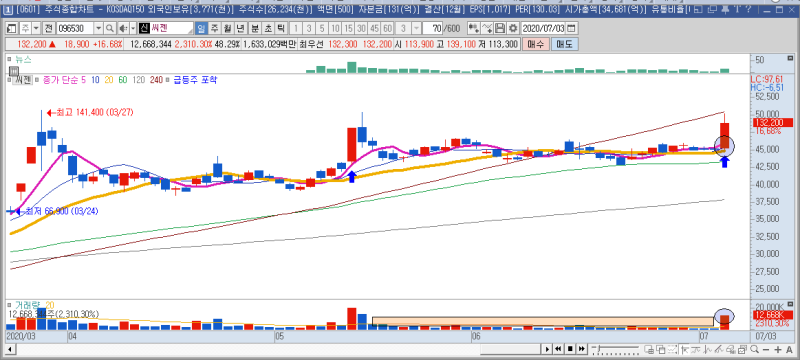Click the bottom toolbar magnifier icon
The image size is (800, 360).
pyautogui.click(x=755, y=349)
